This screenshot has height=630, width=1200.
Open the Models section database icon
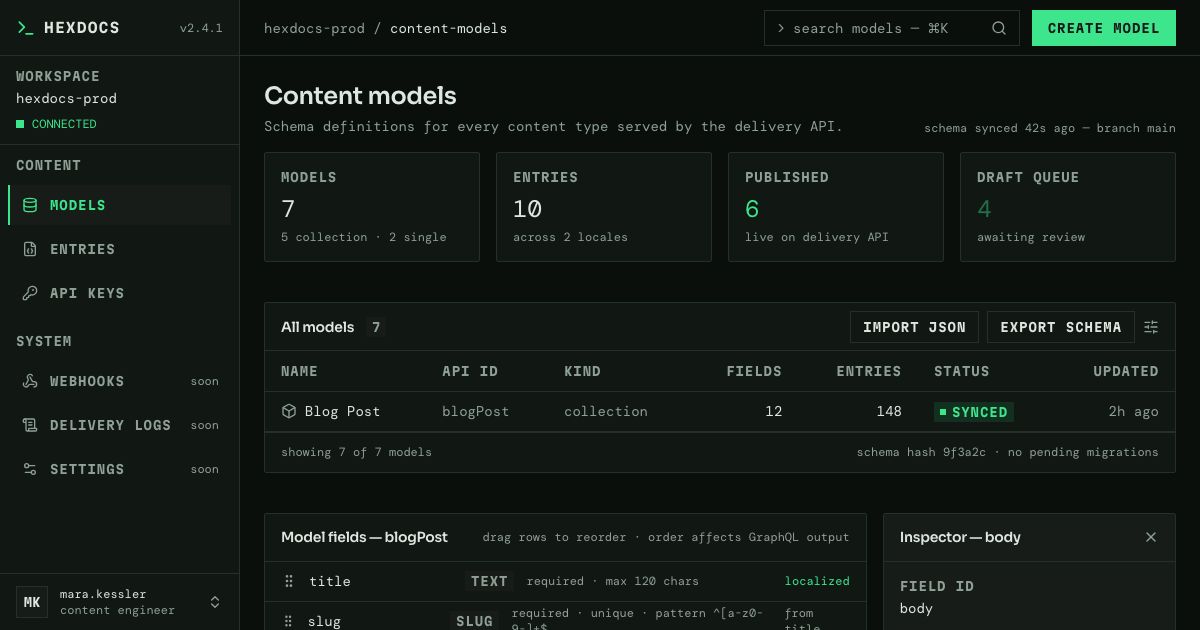click(x=30, y=205)
